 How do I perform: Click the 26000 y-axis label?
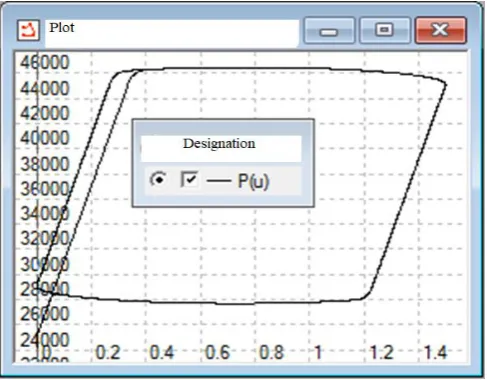click(45, 314)
